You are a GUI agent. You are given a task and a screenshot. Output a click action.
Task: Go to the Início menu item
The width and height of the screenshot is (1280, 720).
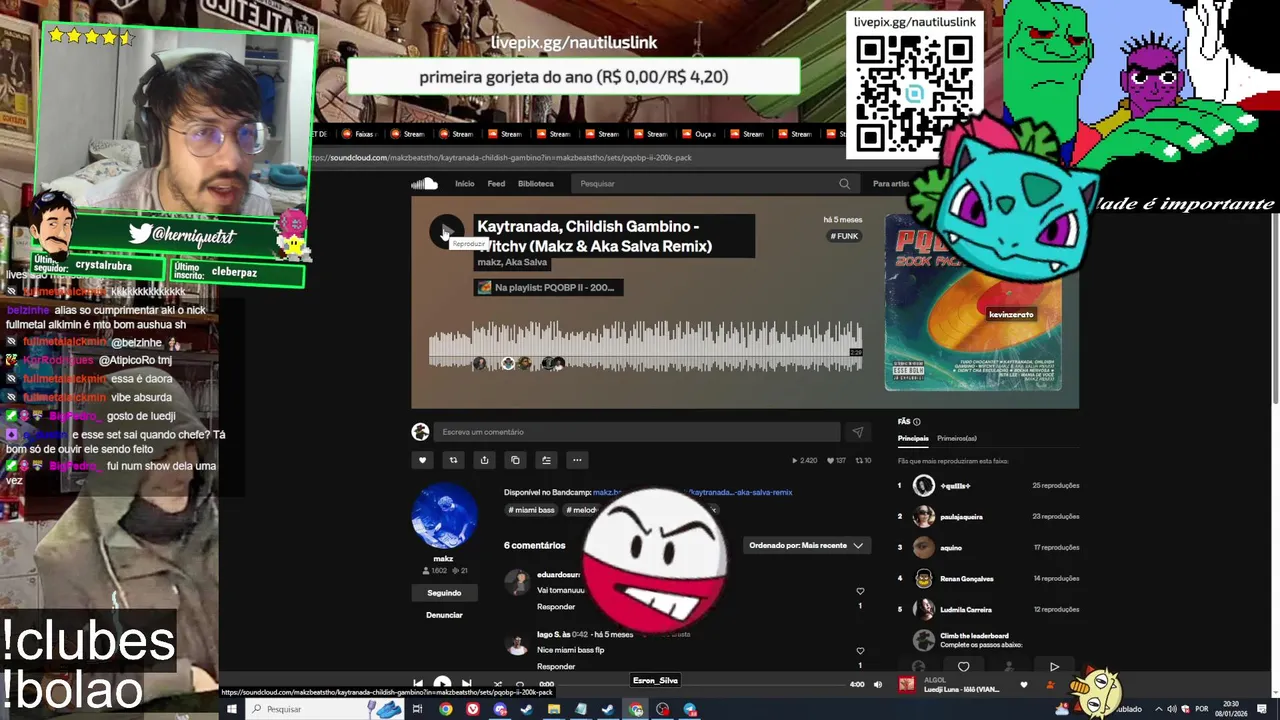(x=465, y=184)
